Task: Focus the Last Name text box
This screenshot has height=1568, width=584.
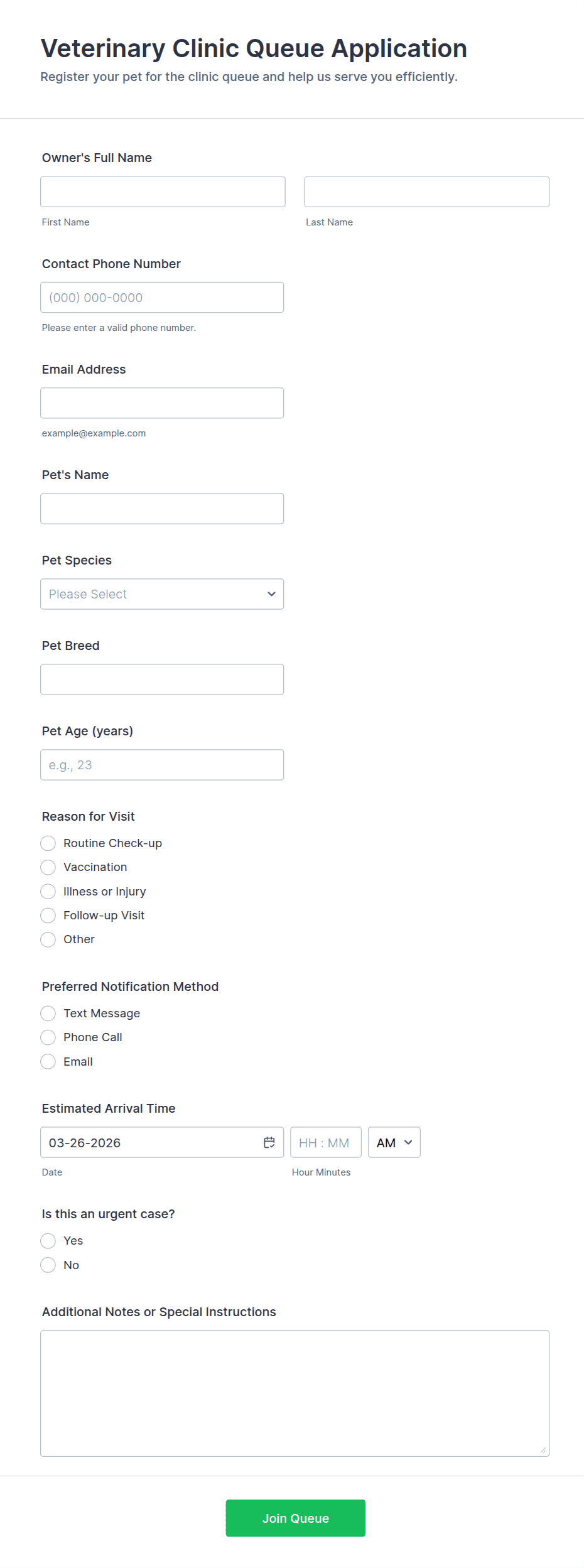Action: pos(426,192)
